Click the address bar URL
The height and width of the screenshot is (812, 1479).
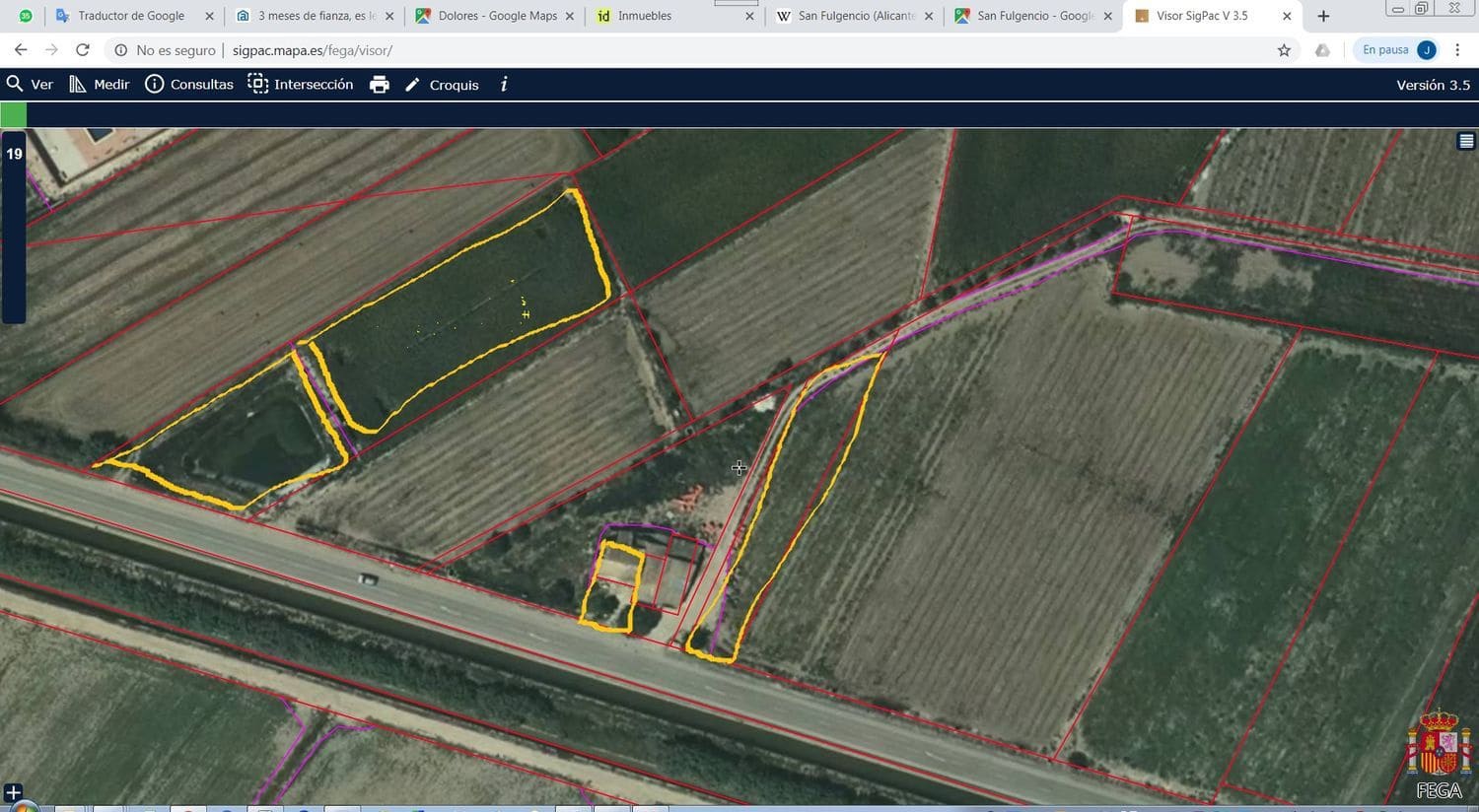312,50
